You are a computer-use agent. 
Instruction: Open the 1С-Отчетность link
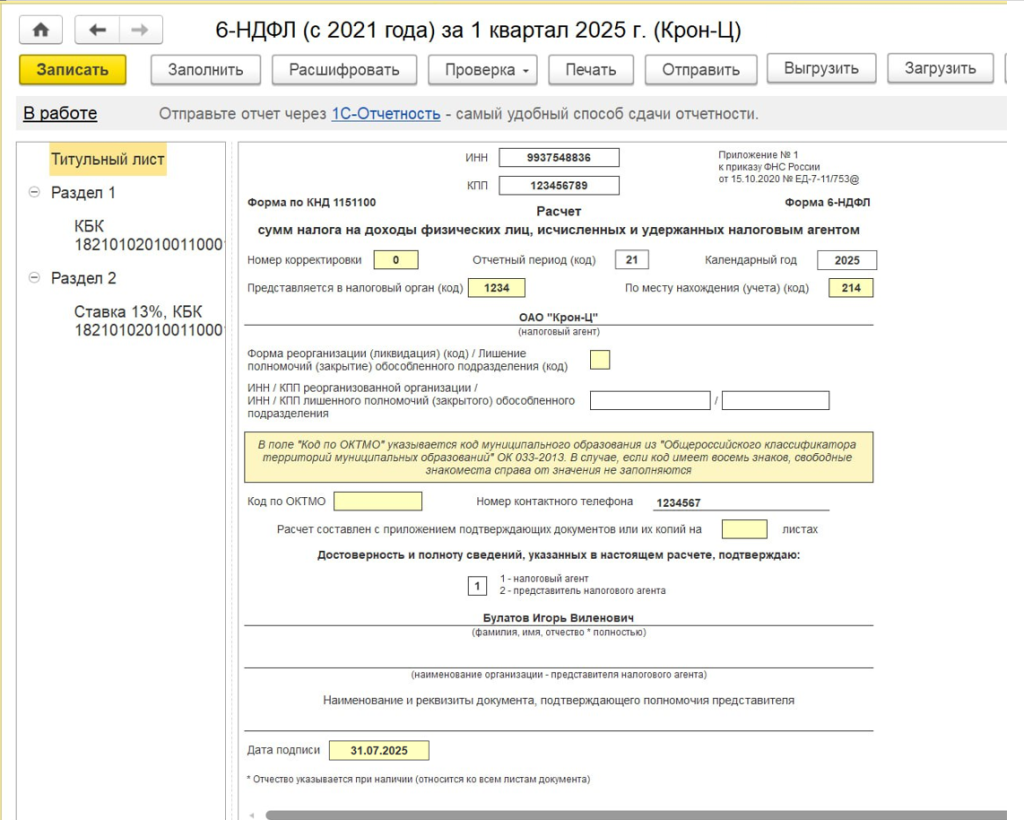coord(386,114)
